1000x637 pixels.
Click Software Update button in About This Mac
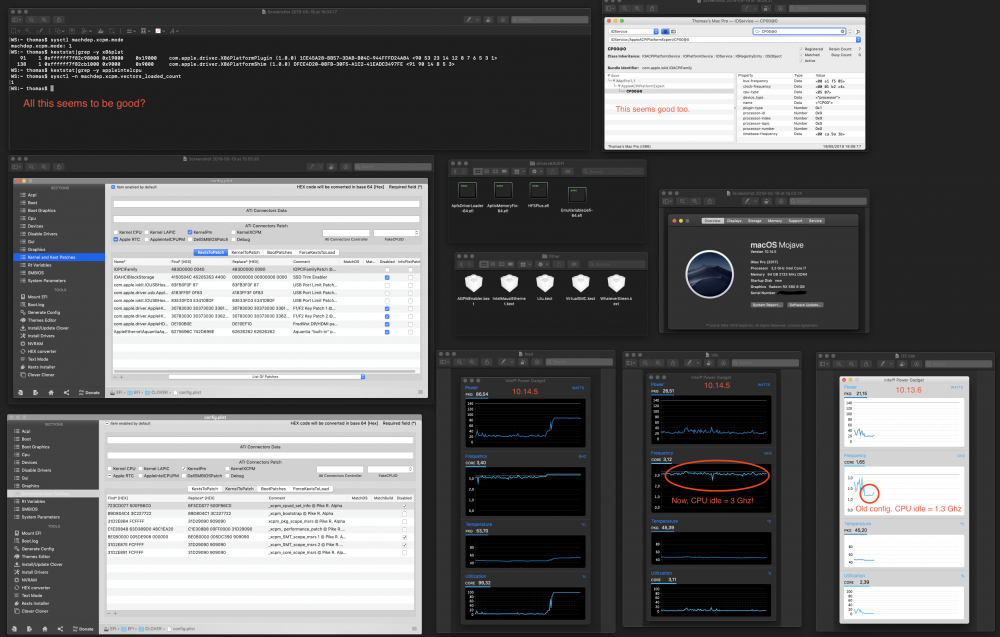[x=805, y=305]
